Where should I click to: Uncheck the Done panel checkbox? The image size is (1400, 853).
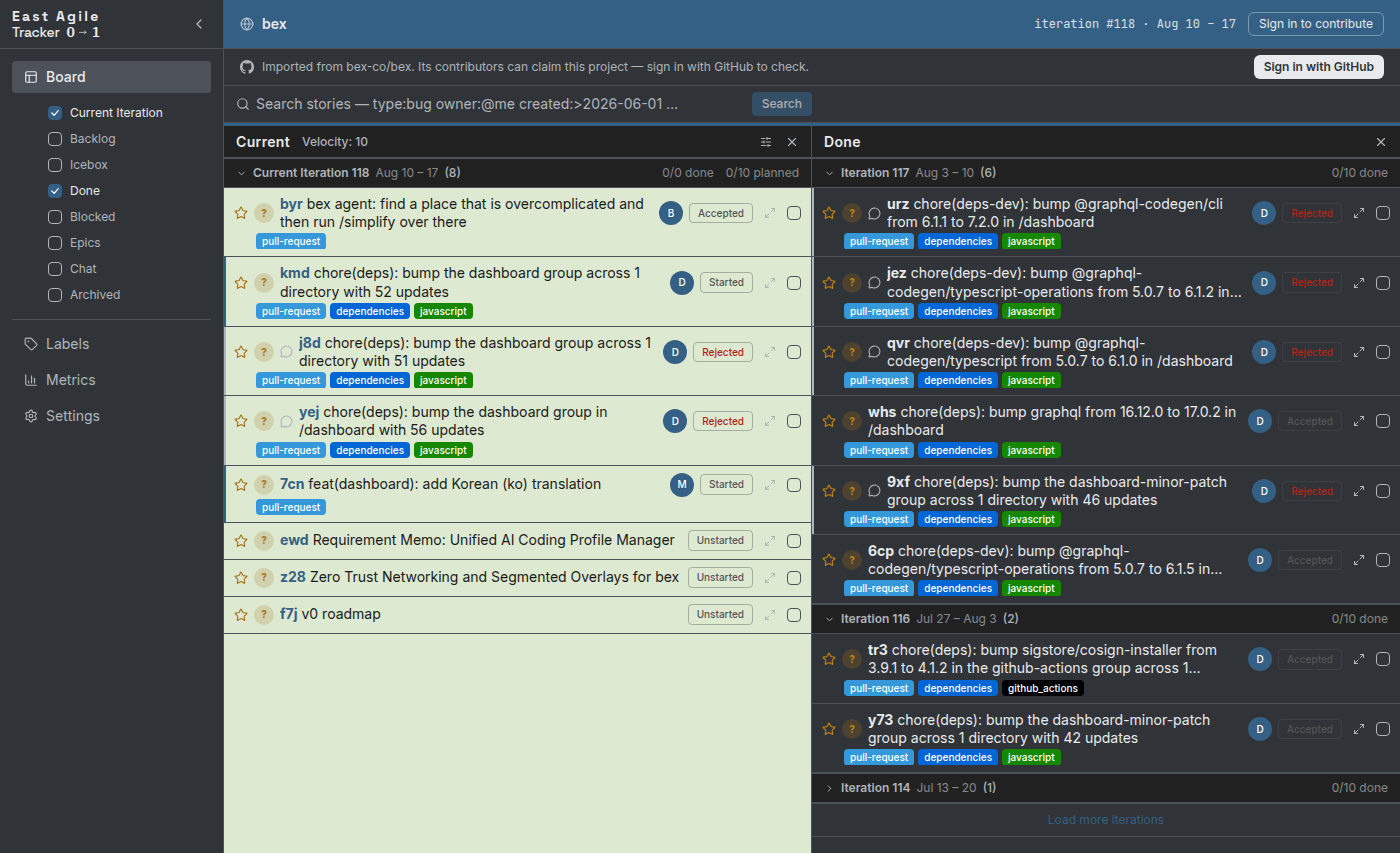coord(55,191)
